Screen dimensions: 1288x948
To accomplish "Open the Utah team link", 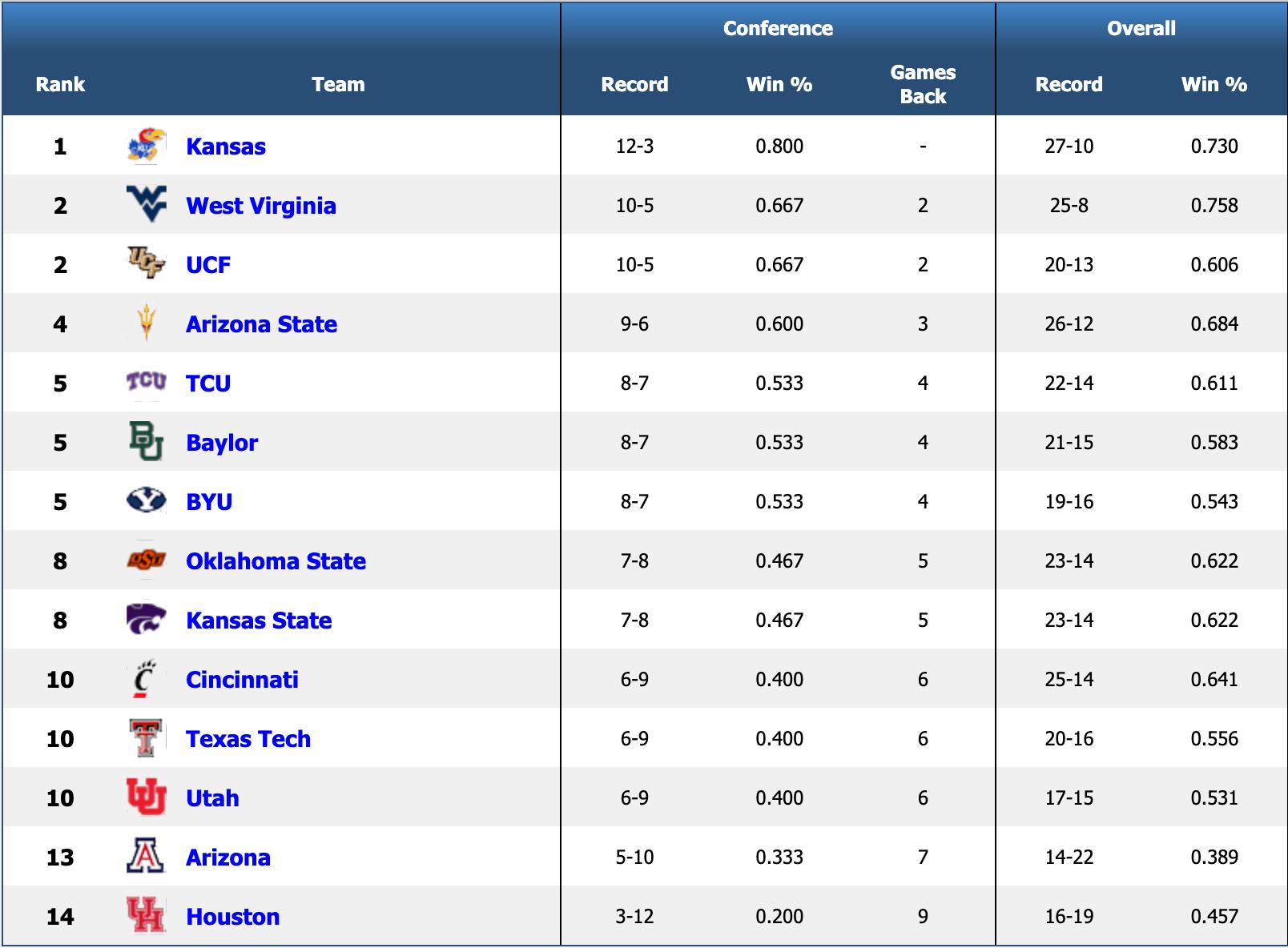I will 212,798.
